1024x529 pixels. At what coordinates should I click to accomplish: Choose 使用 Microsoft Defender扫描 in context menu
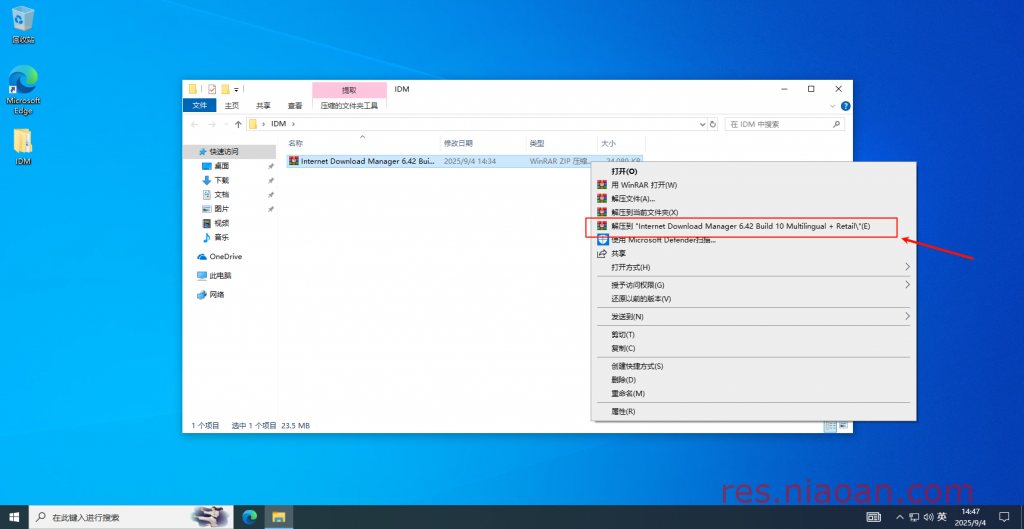coord(753,240)
